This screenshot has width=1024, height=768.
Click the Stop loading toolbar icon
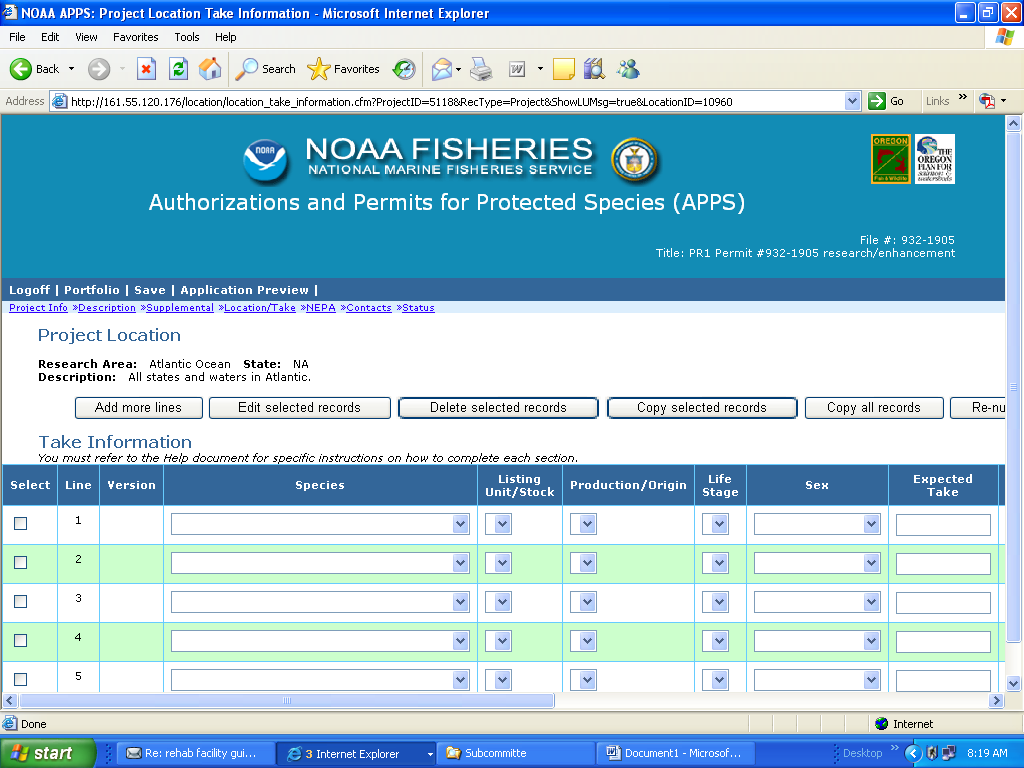click(x=146, y=69)
